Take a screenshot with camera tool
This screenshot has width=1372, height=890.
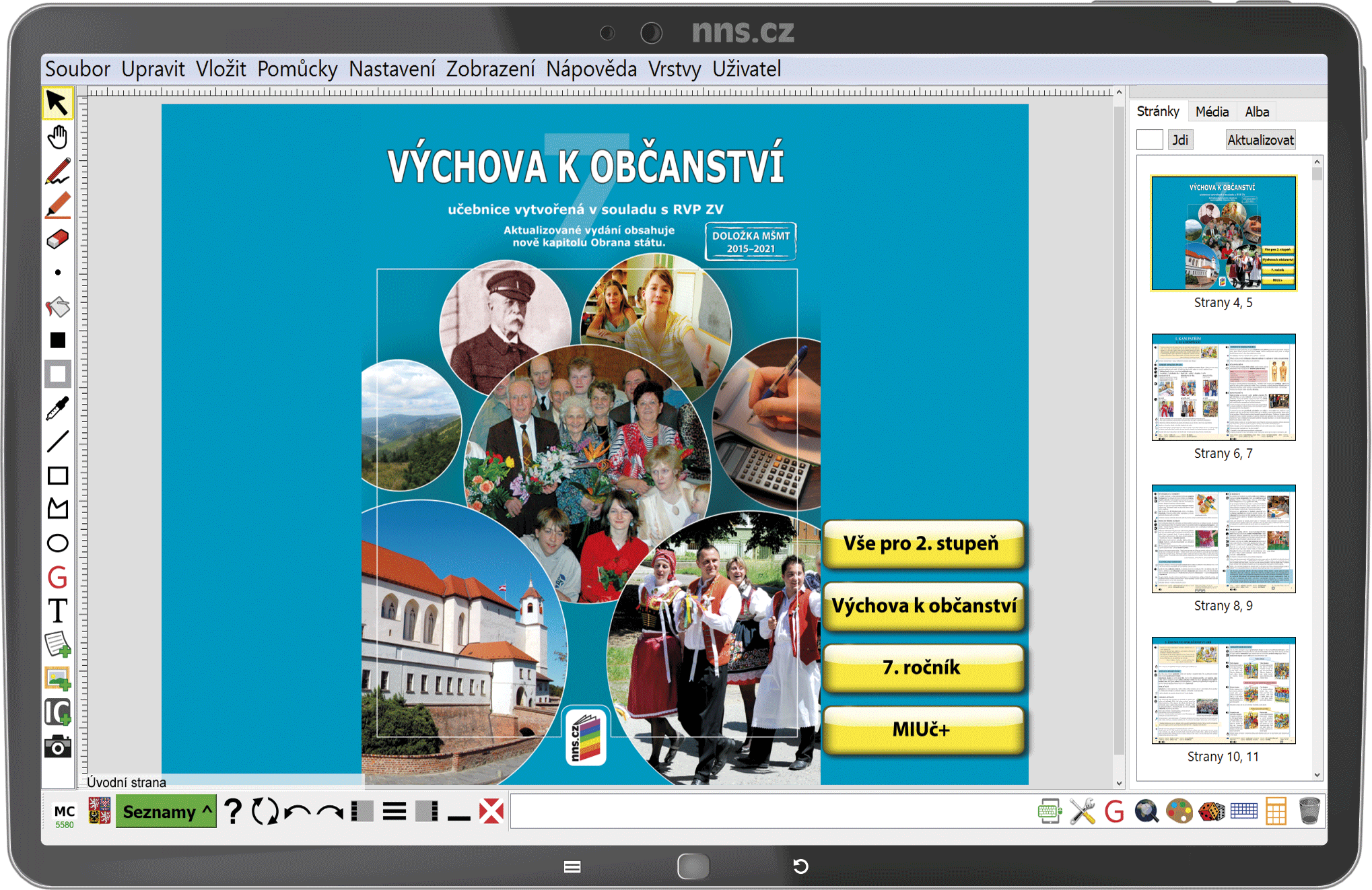(x=58, y=746)
